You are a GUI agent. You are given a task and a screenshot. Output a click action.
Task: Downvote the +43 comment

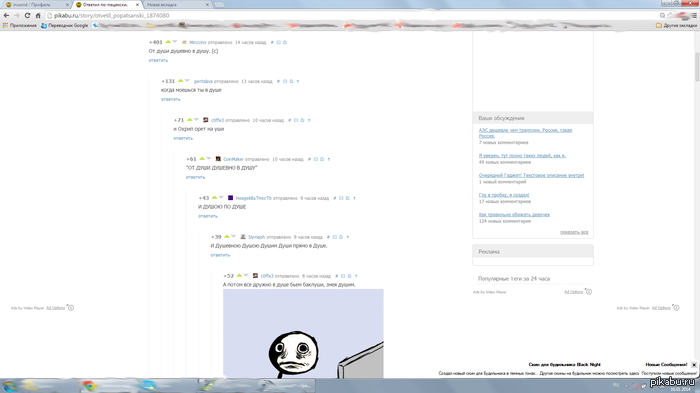(221, 197)
